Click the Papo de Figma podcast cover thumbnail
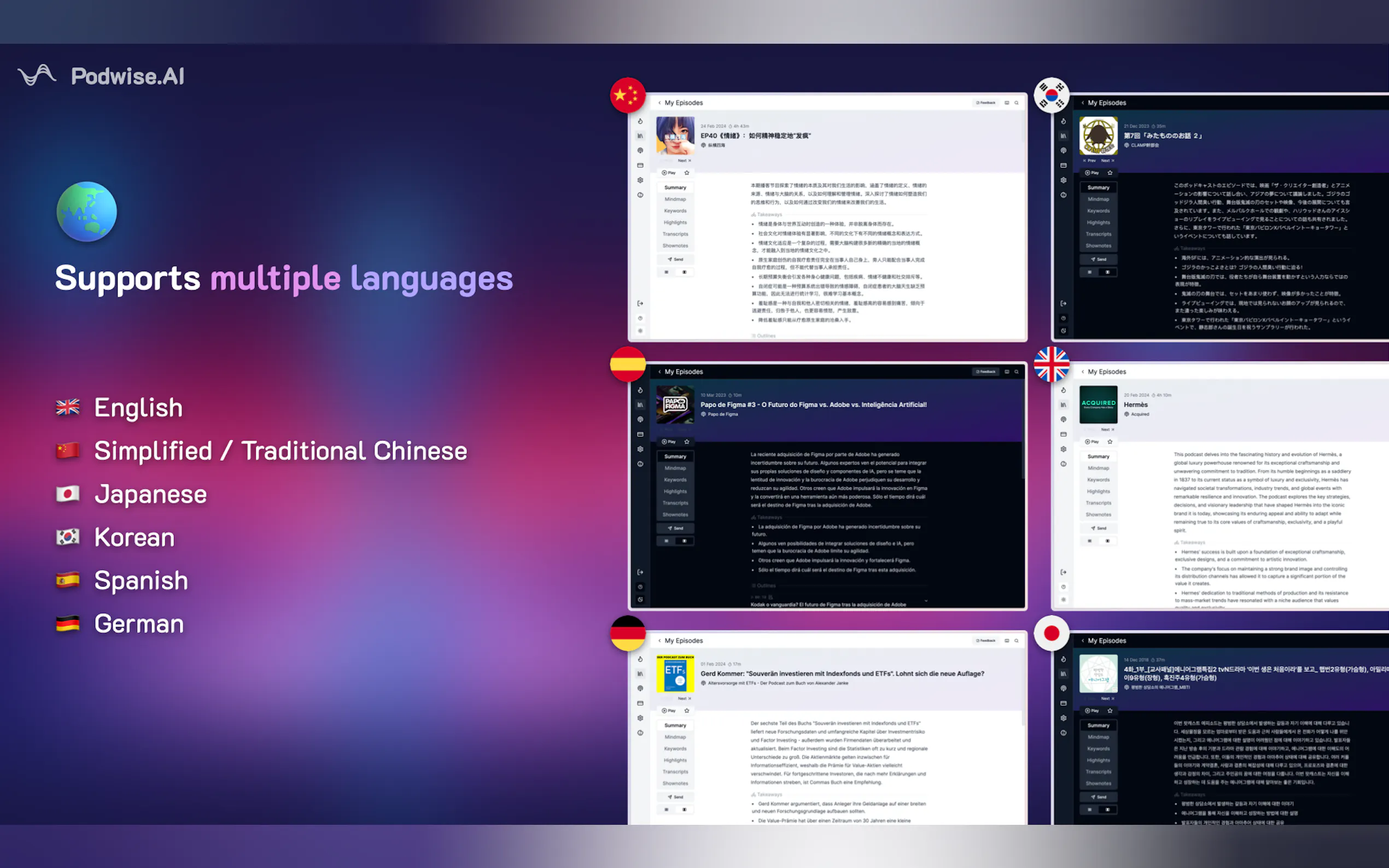The image size is (1389, 868). 675,404
